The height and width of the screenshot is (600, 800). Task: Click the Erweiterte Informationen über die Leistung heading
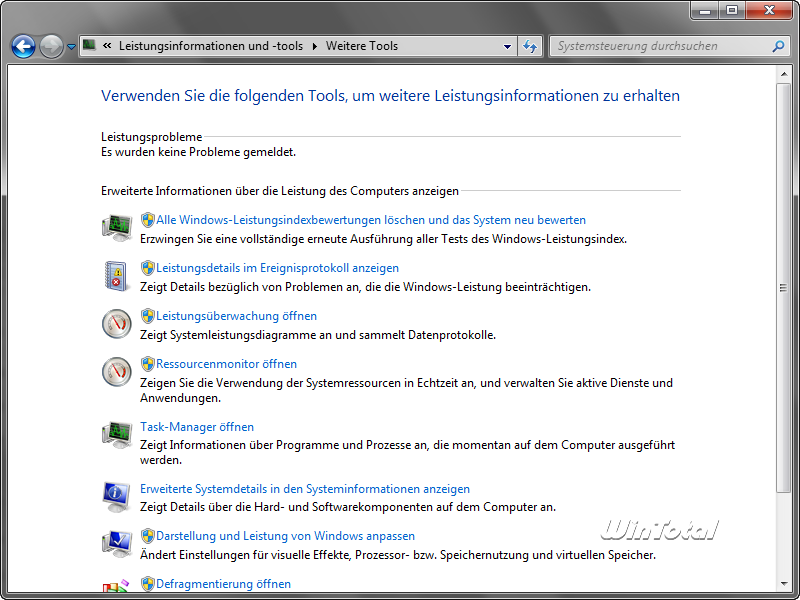tap(280, 191)
